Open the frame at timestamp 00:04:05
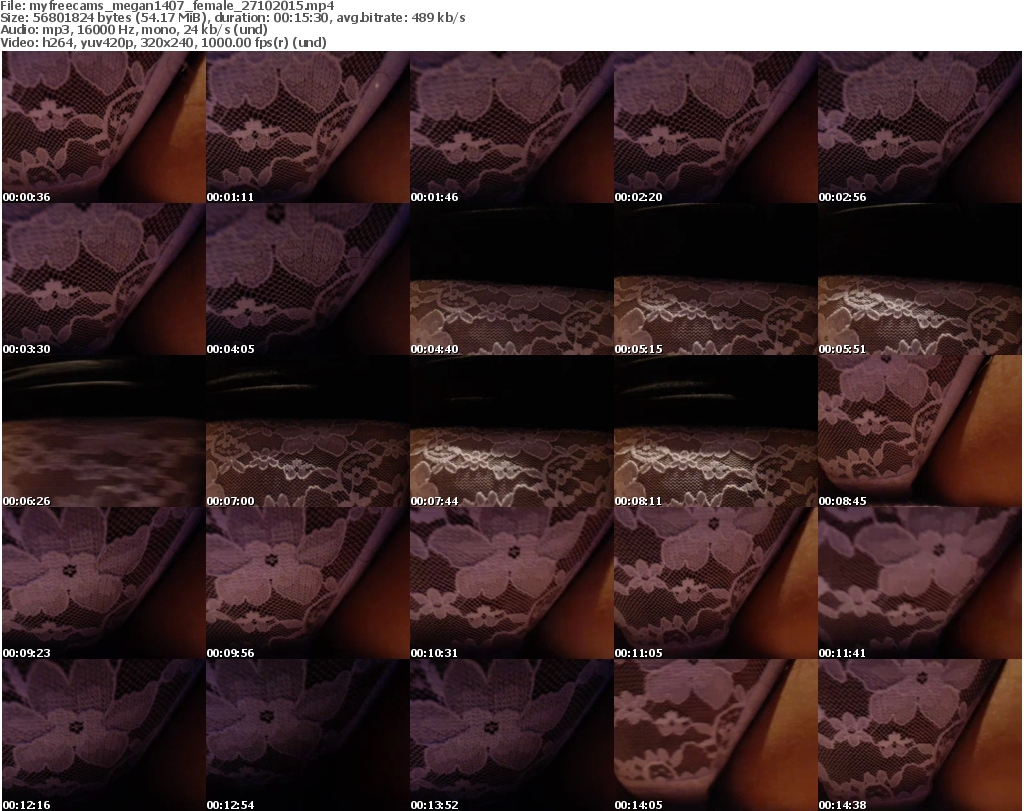This screenshot has width=1024, height=811. (308, 279)
